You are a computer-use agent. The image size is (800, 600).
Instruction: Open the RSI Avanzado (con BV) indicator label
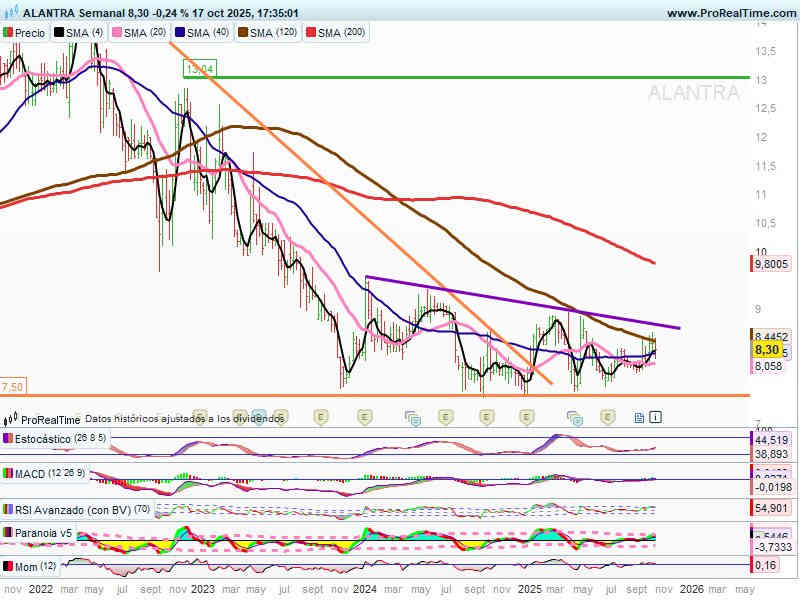click(68, 508)
